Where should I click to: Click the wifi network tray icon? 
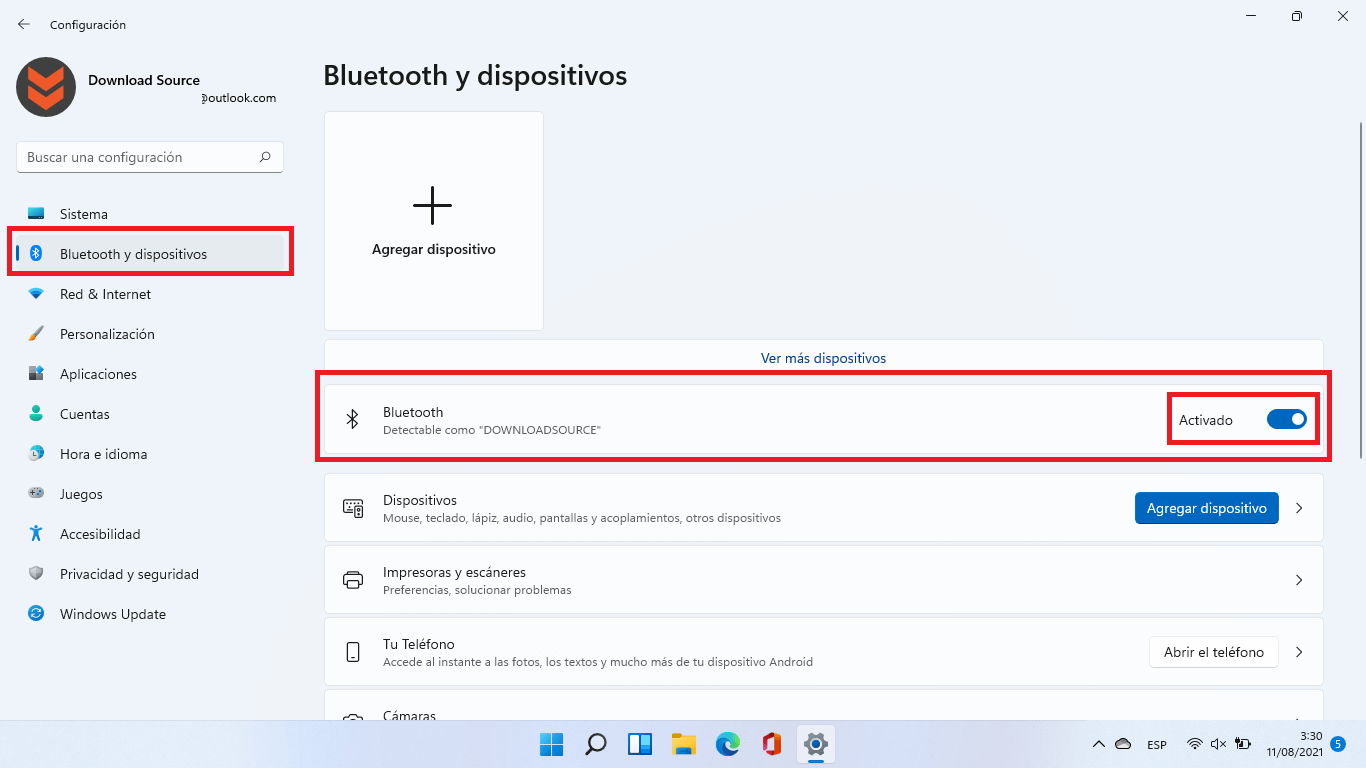[x=1194, y=744]
